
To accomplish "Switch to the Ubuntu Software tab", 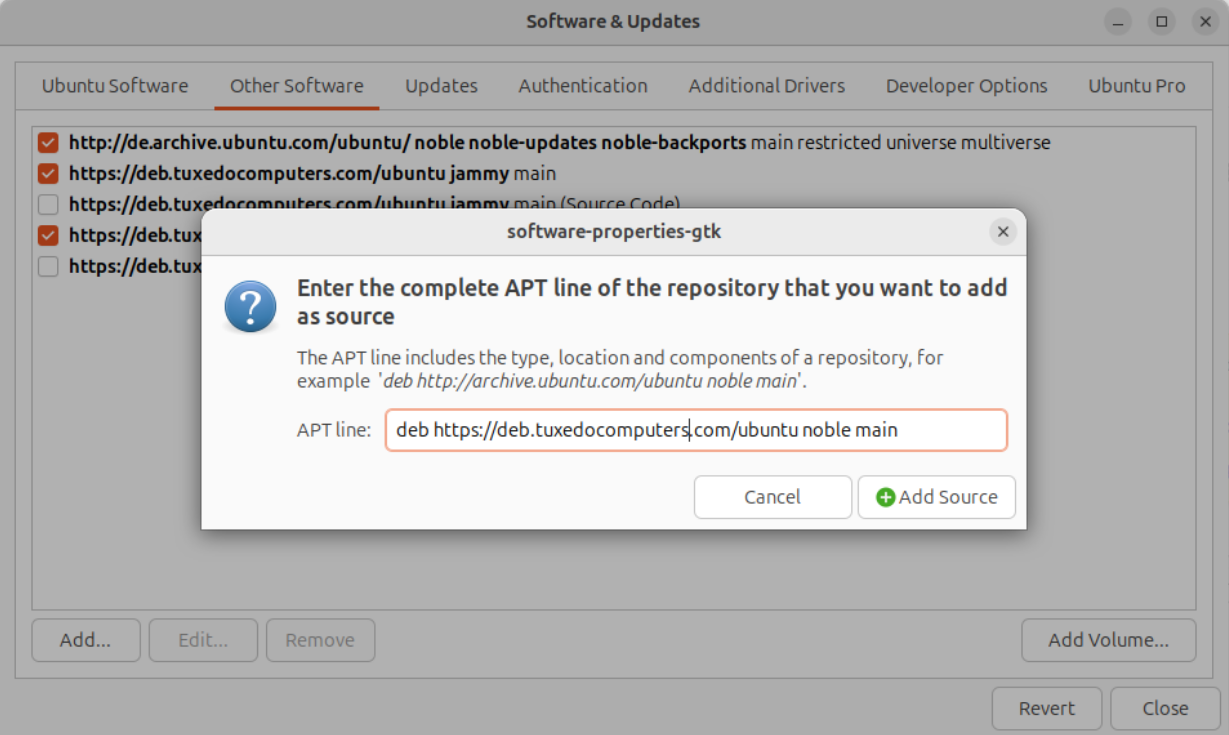I will tap(115, 86).
